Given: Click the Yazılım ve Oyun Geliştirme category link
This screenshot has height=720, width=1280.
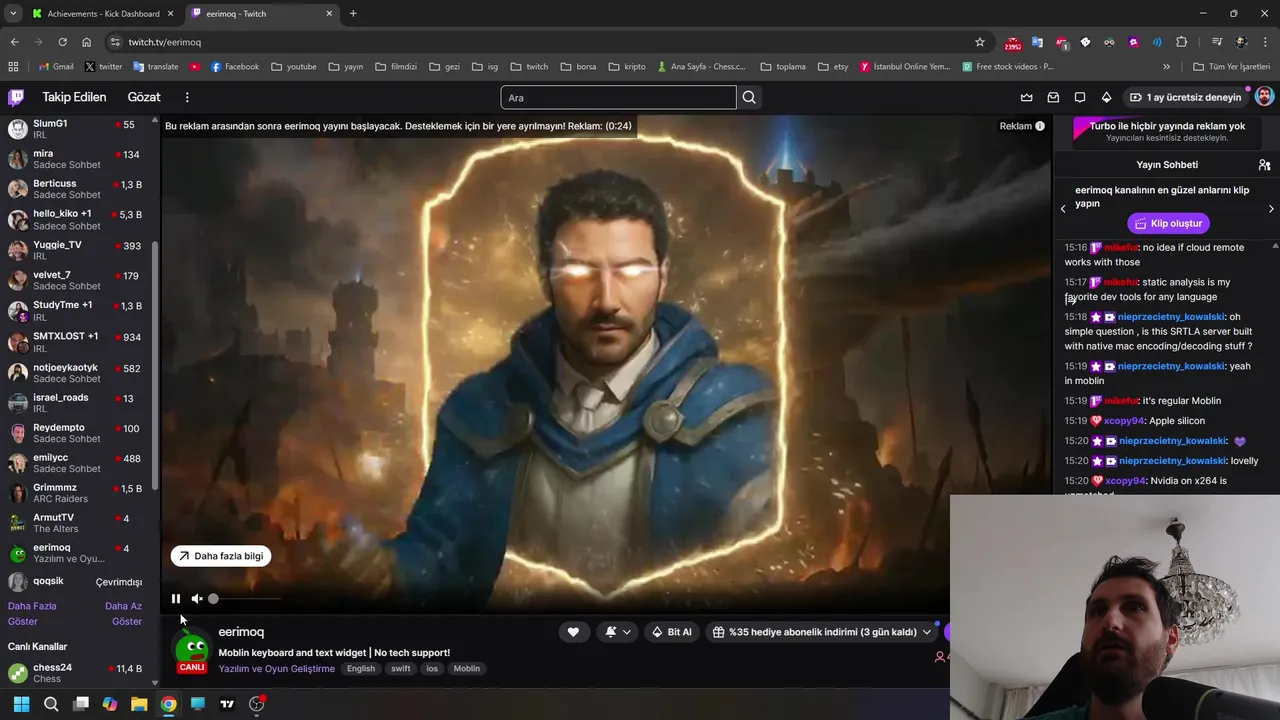Looking at the screenshot, I should point(276,669).
